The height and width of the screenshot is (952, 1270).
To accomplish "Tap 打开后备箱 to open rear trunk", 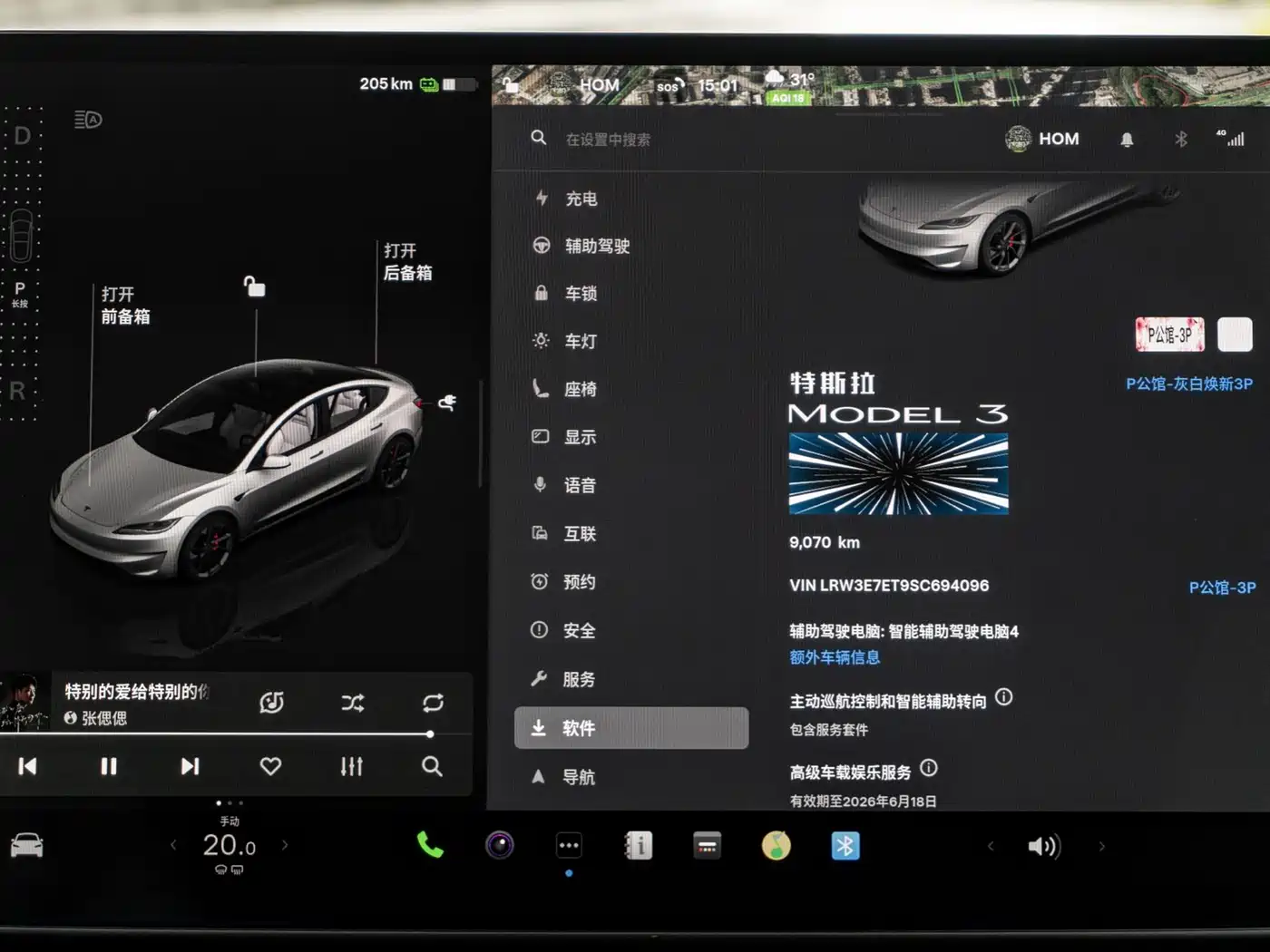I will tap(407, 262).
